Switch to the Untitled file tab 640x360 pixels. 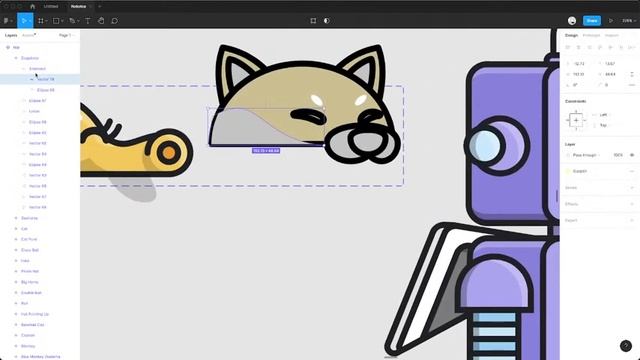click(x=51, y=7)
